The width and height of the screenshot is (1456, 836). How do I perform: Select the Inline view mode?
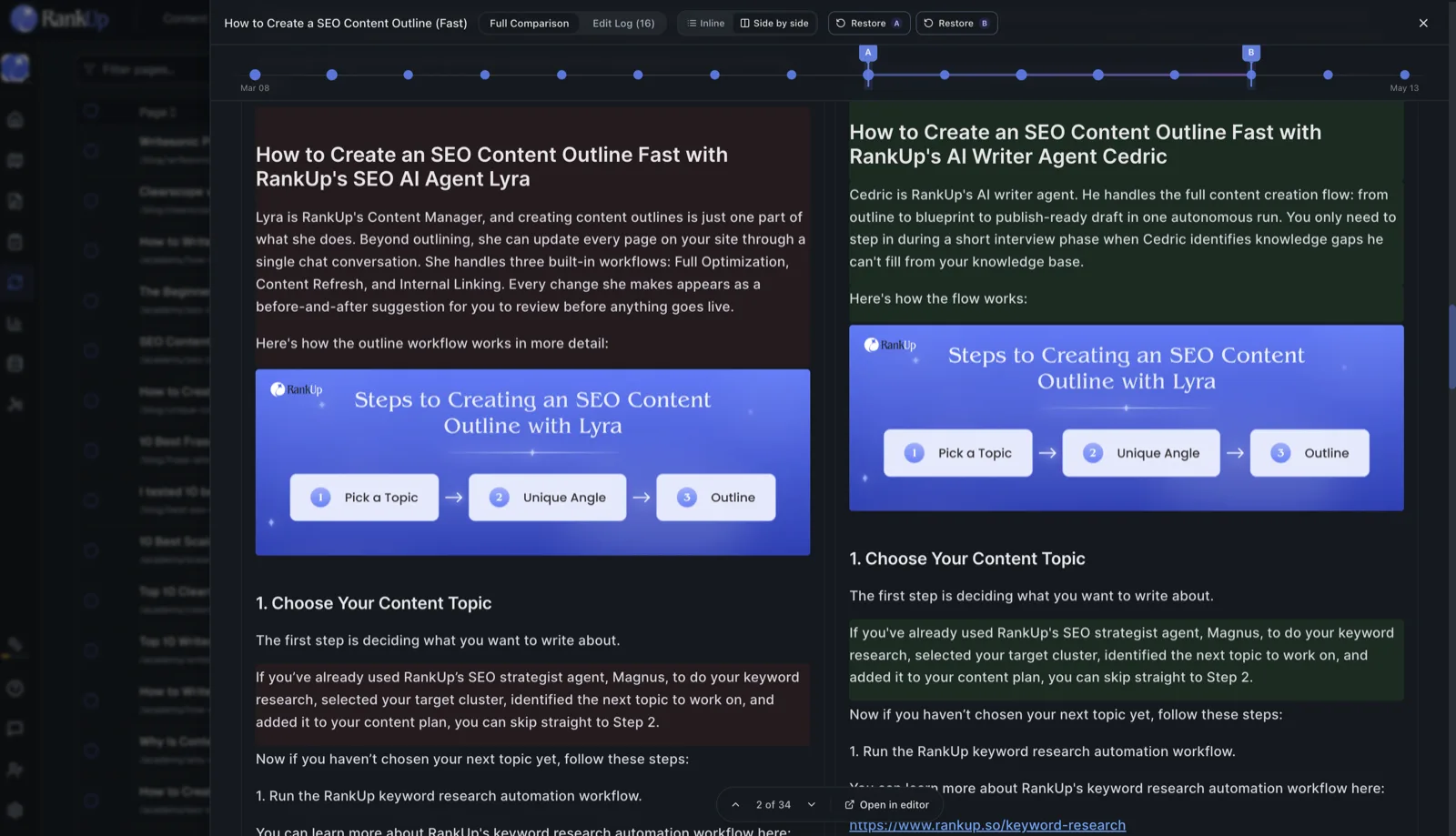(706, 23)
